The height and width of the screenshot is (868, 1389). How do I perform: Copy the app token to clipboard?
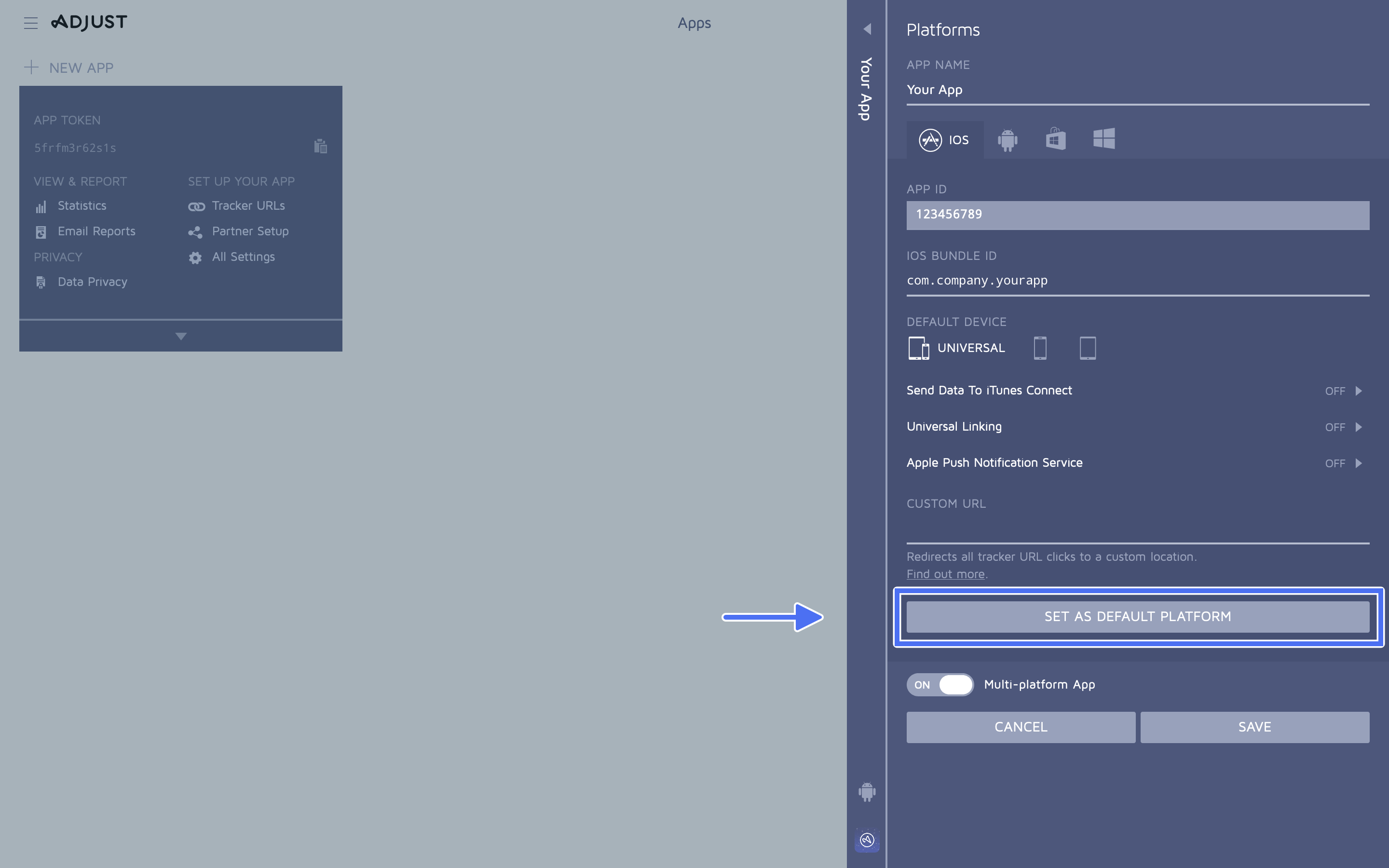coord(320,147)
